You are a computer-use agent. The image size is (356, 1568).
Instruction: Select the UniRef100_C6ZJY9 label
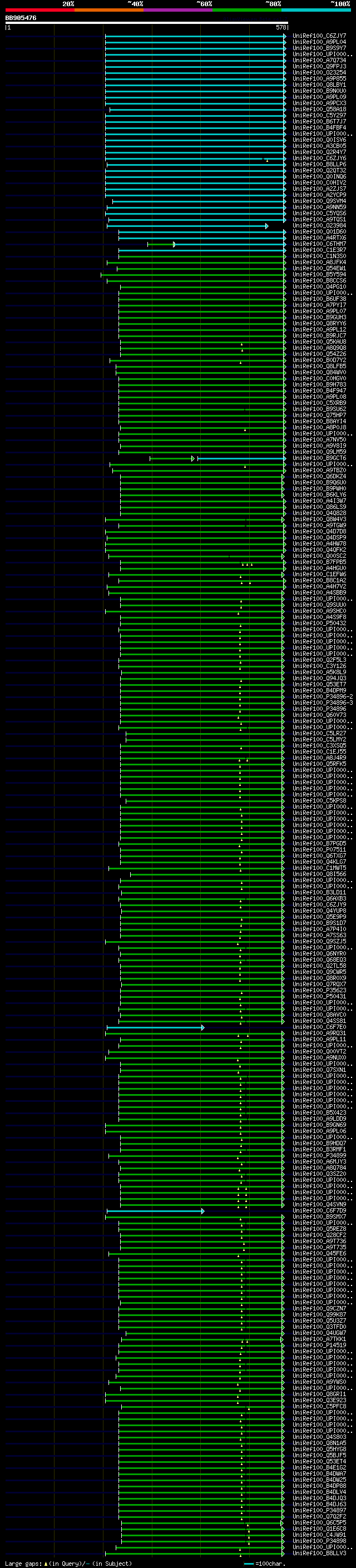[x=319, y=904]
